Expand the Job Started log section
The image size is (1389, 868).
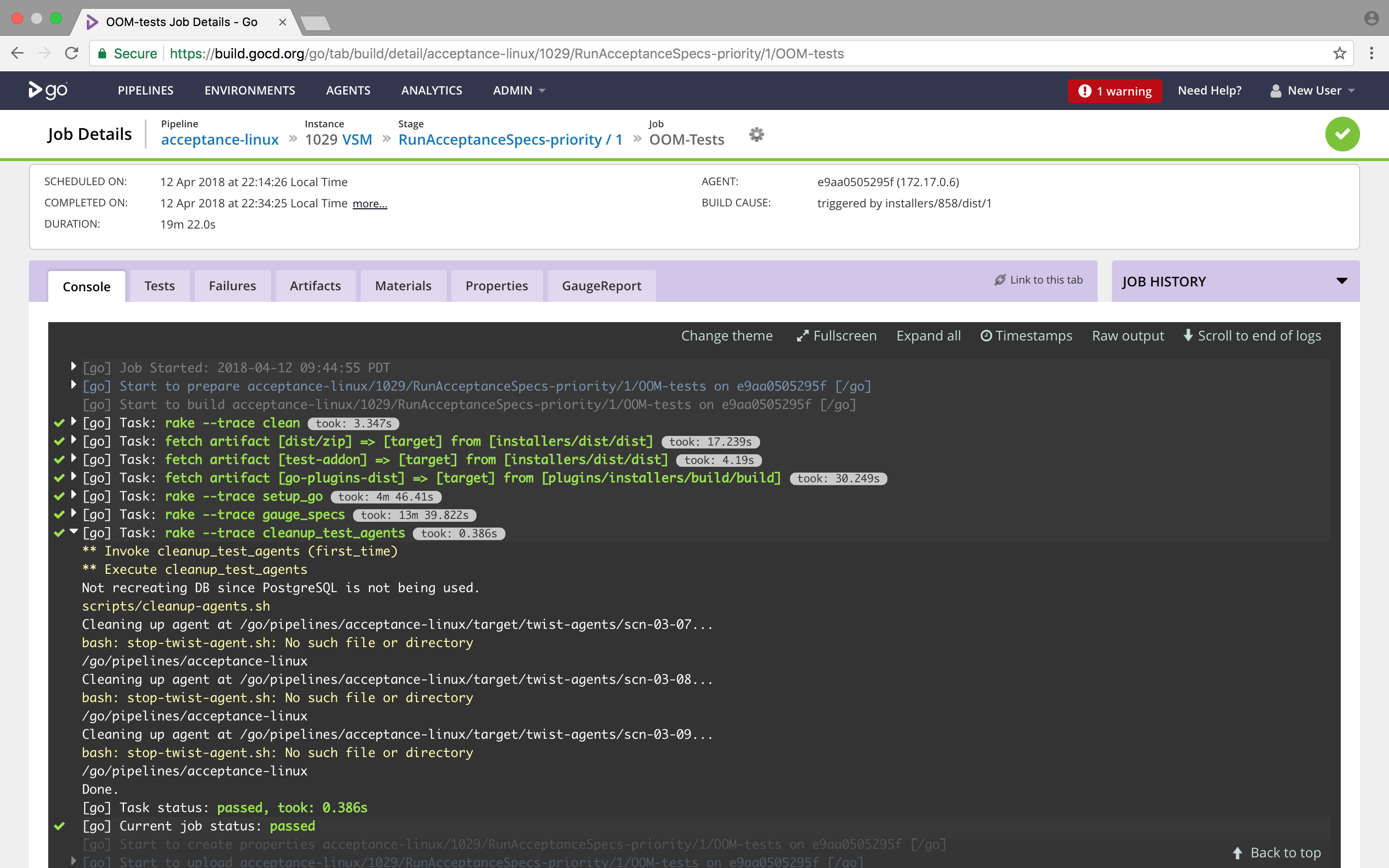pos(73,366)
